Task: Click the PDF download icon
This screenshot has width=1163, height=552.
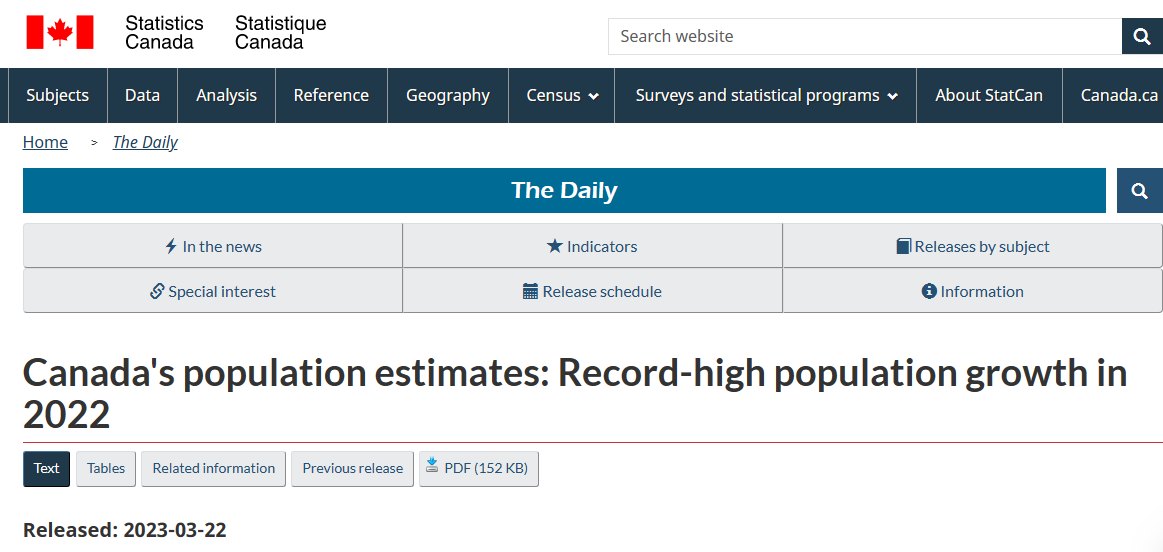Action: click(x=432, y=465)
